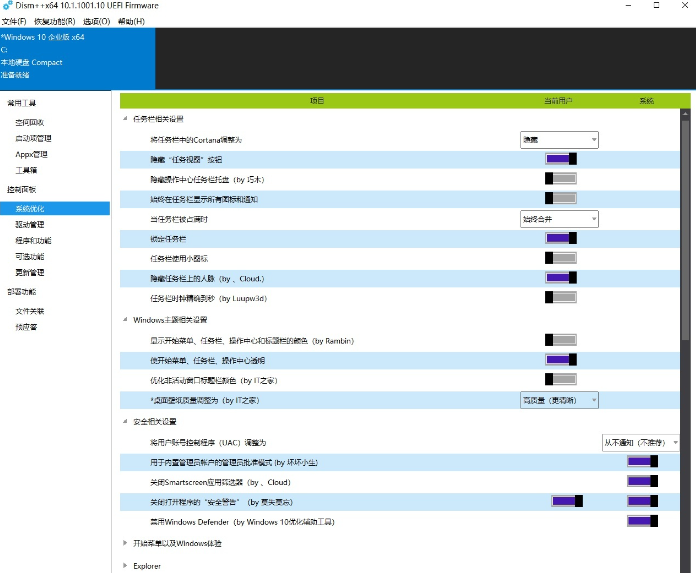
Task: Open the UAC level dropdown
Action: 640,442
